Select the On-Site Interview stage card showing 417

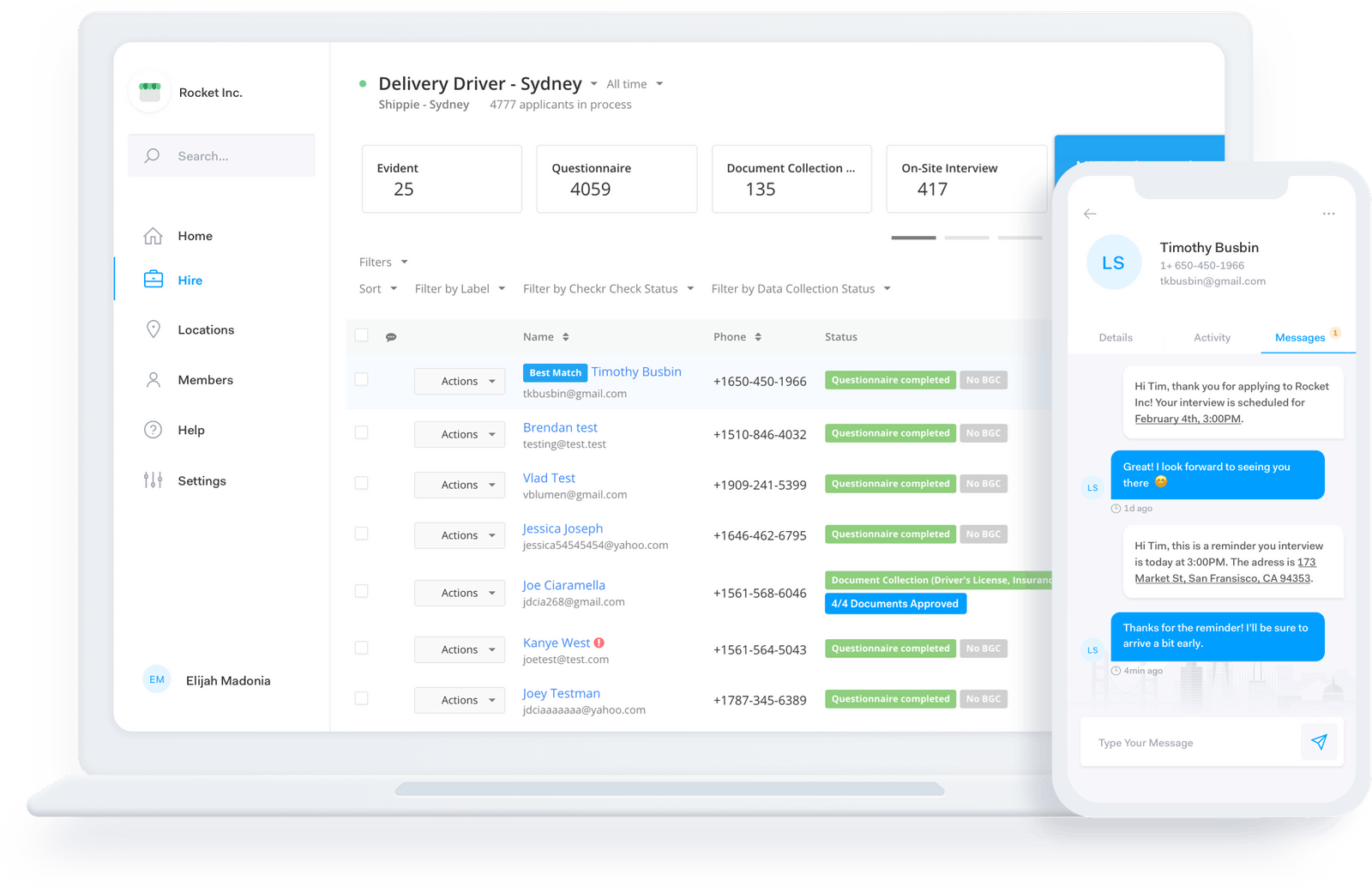[x=966, y=178]
